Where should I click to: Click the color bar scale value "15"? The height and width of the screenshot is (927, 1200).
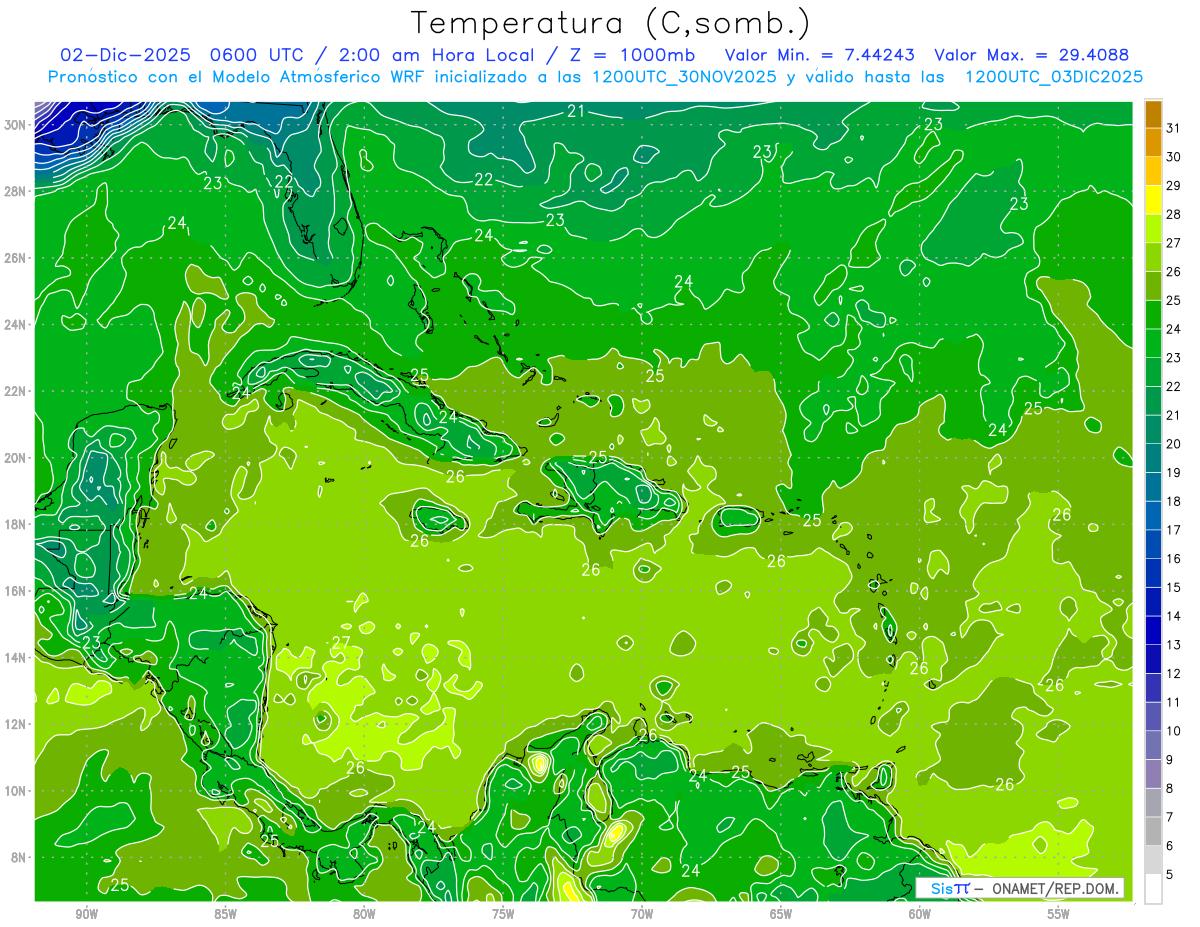1173,587
